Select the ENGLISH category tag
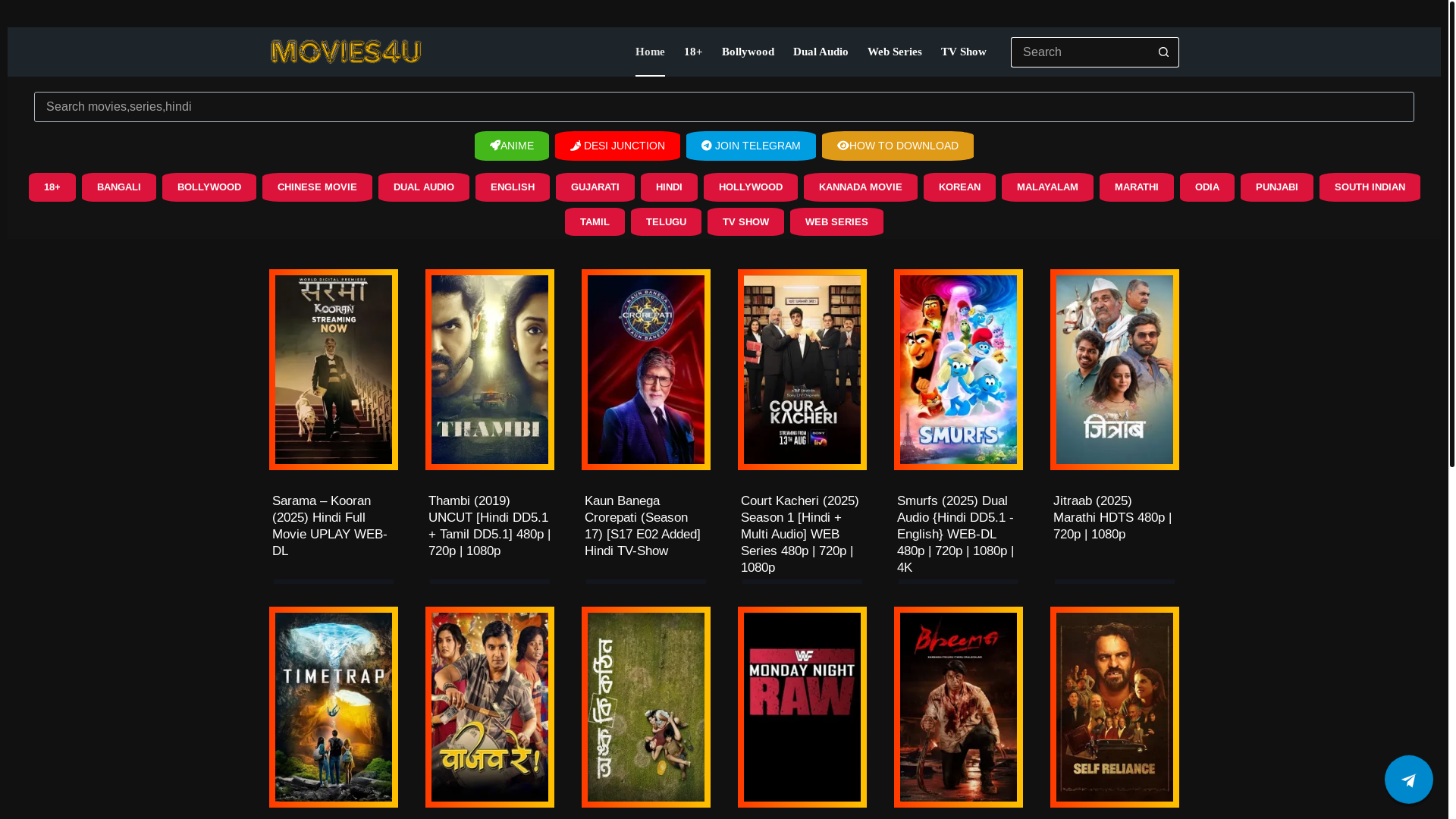 (513, 187)
